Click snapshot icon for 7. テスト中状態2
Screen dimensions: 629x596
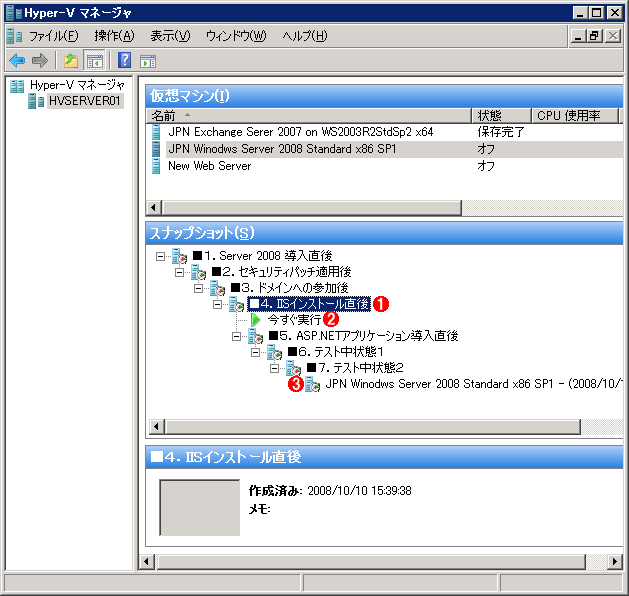pyautogui.click(x=293, y=368)
